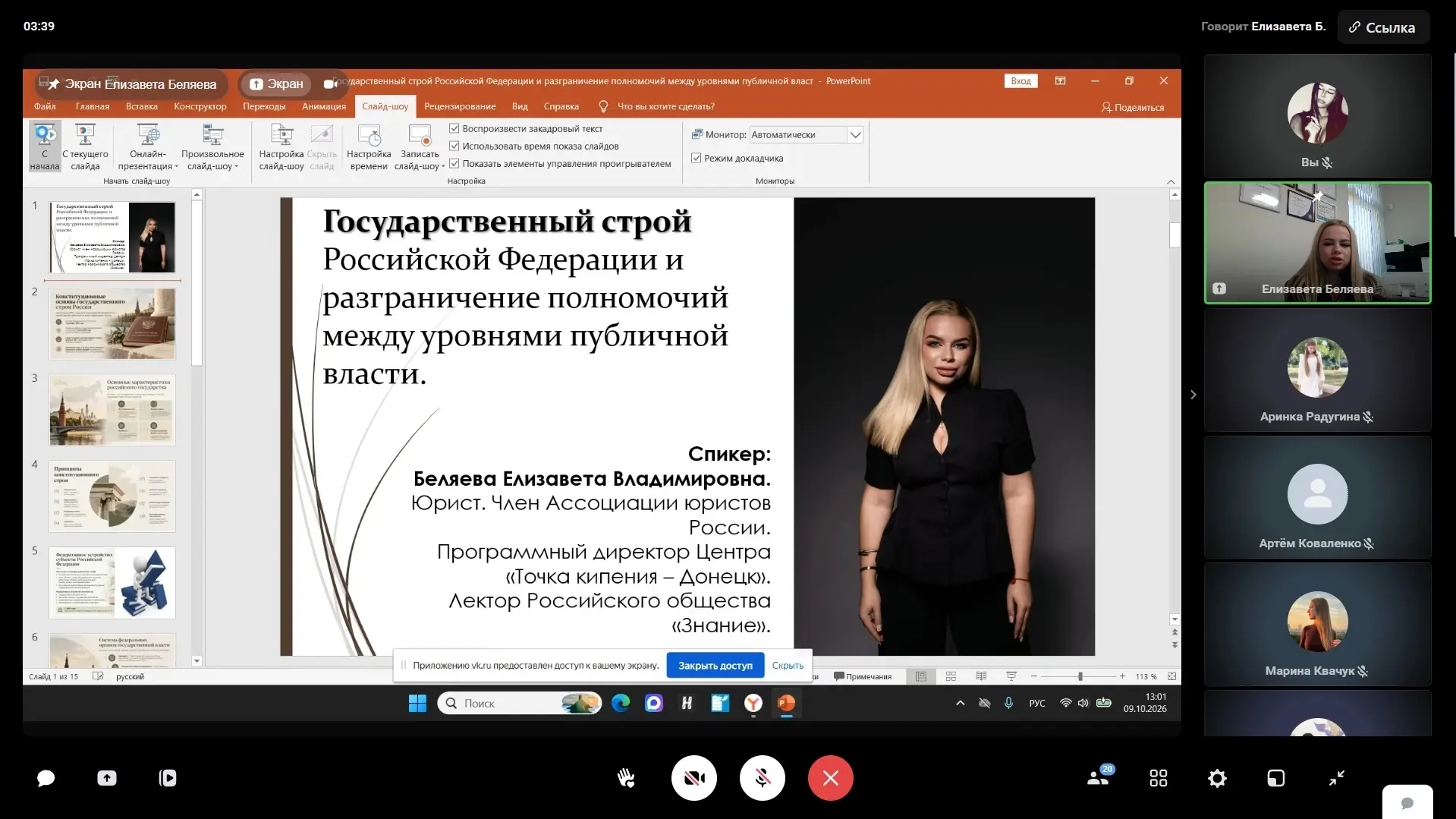This screenshot has height=819, width=1456.
Task: Open the call layout grid view
Action: [1159, 778]
